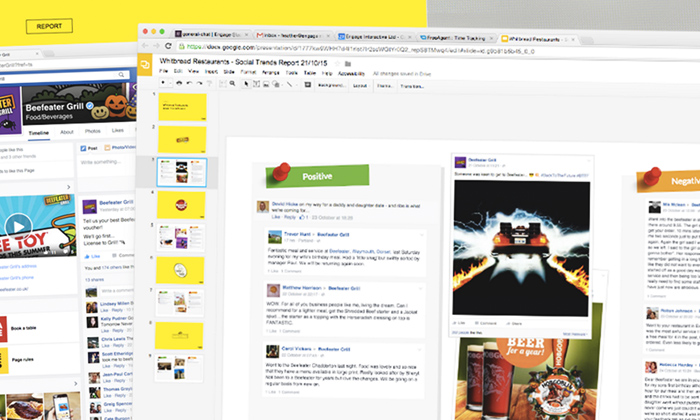
Task: Select the shape tool
Action: tap(276, 84)
